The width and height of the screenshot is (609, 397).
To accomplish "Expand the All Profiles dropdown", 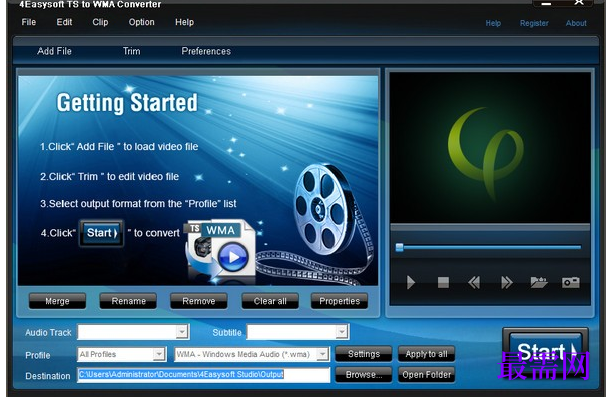I will [x=159, y=354].
